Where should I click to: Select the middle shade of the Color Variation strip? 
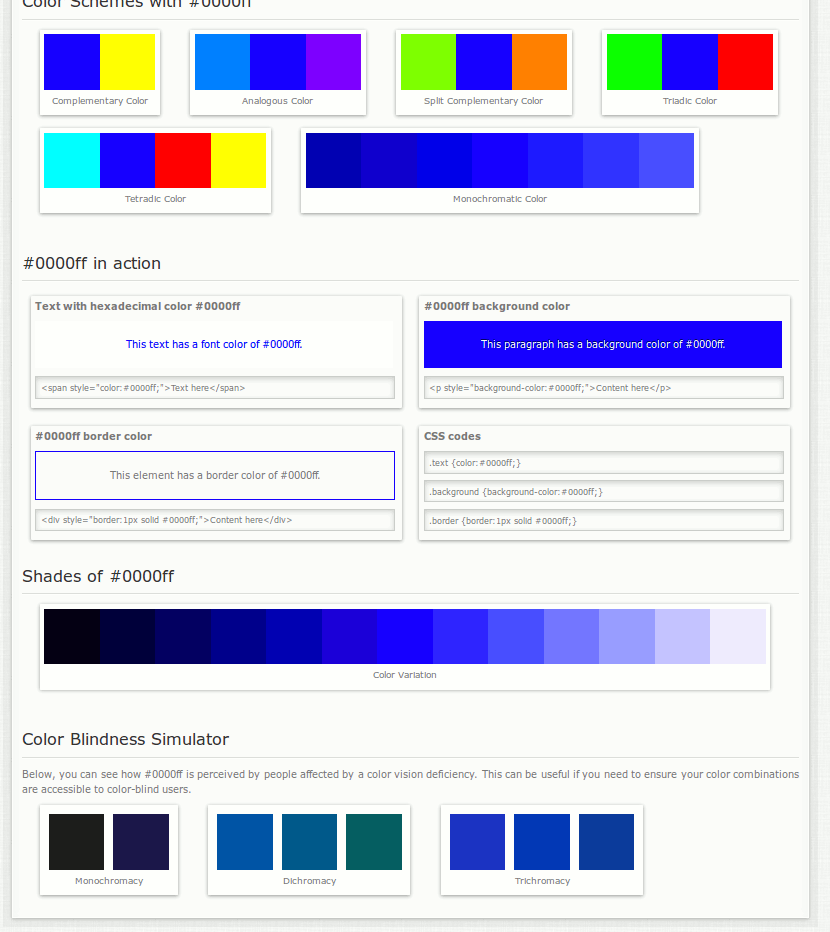(x=405, y=635)
